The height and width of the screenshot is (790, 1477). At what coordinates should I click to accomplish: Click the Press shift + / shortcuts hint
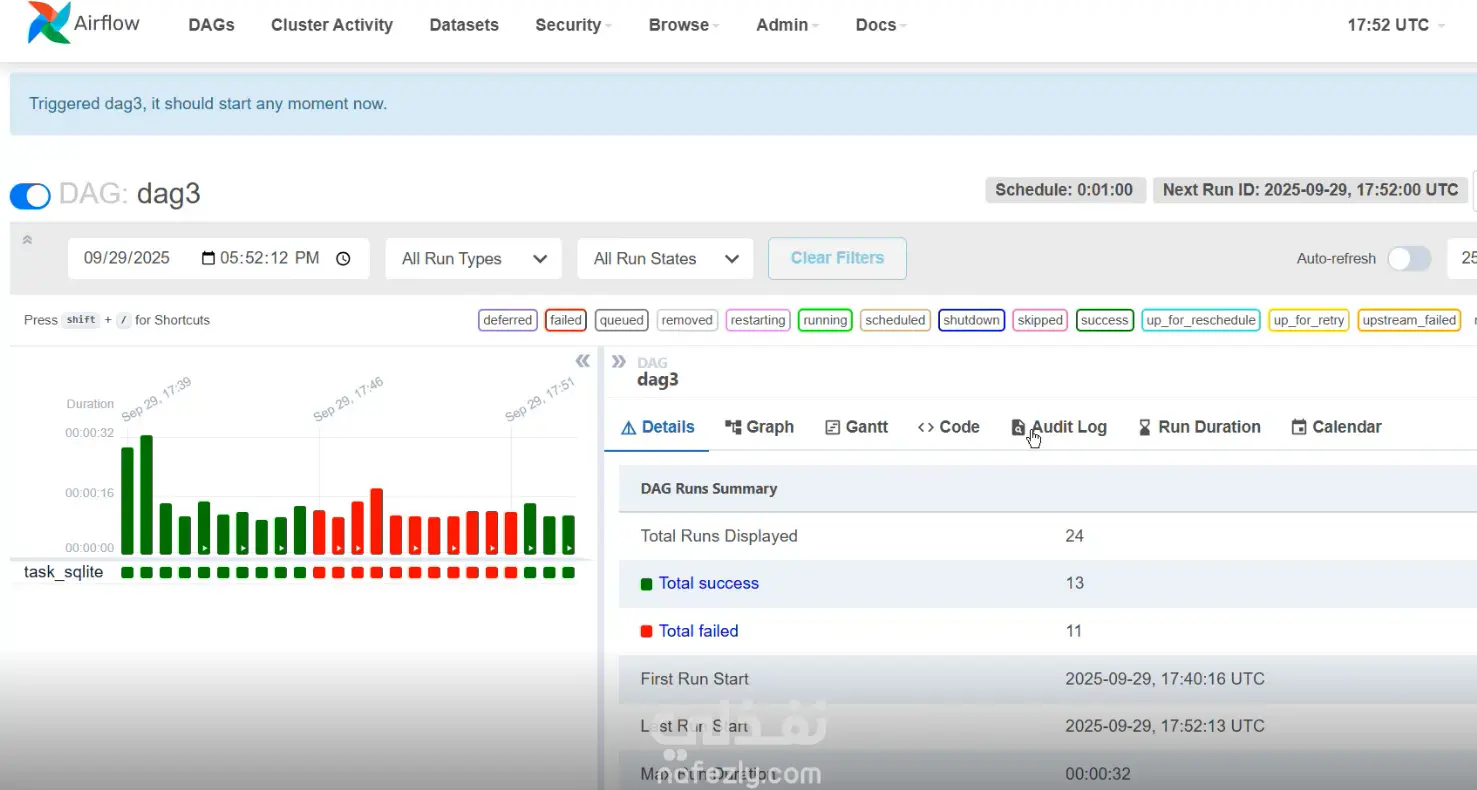click(117, 320)
